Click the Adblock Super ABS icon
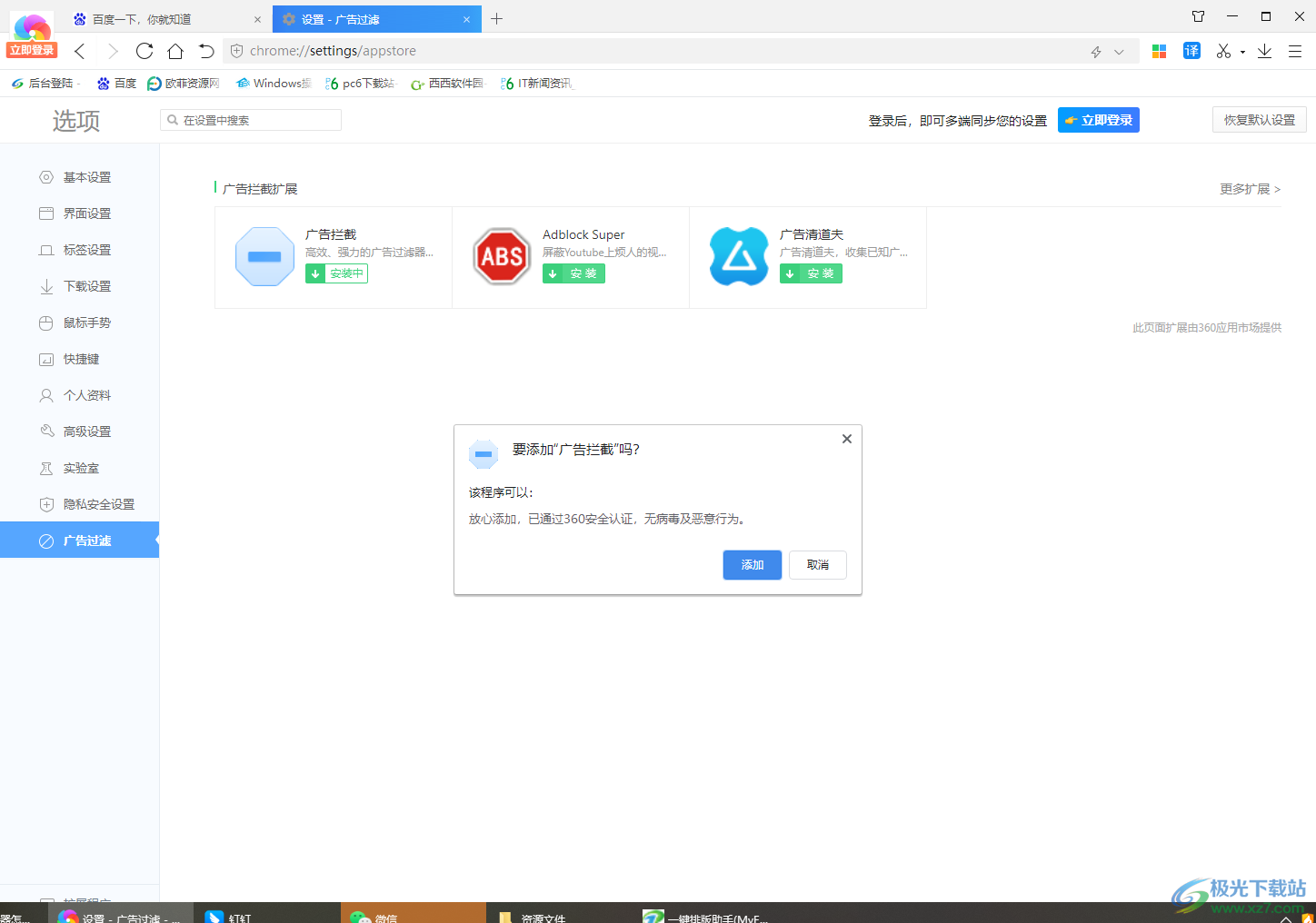1316x923 pixels. pyautogui.click(x=502, y=256)
